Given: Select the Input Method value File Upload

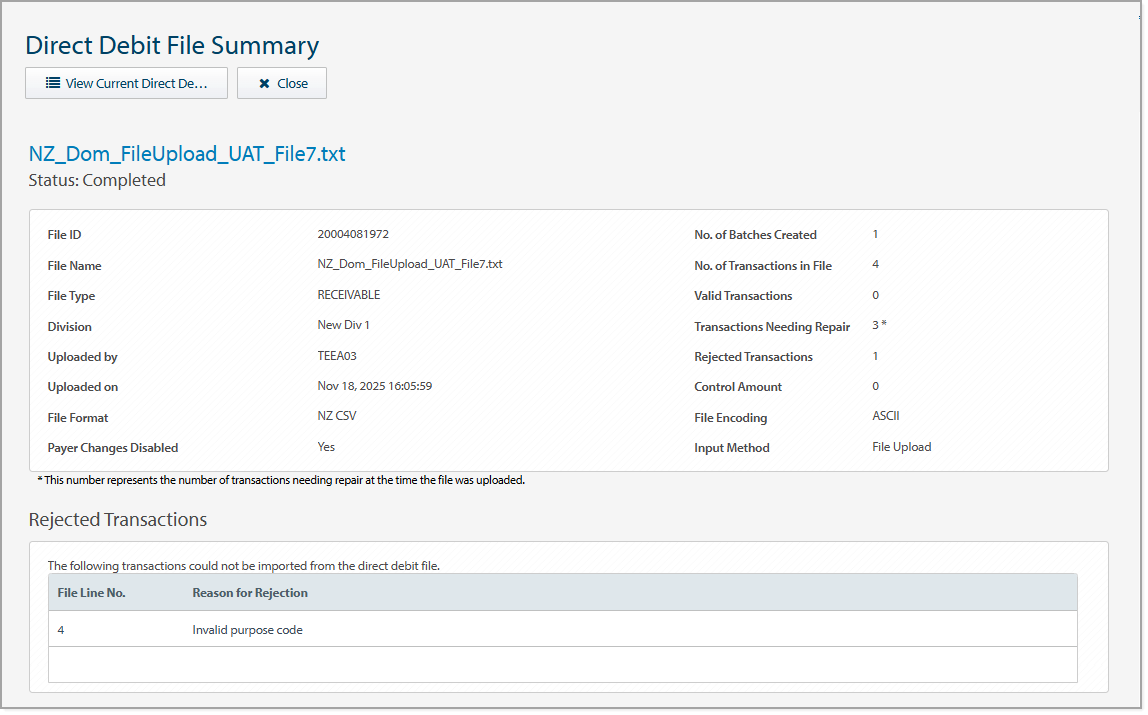Looking at the screenshot, I should click(901, 447).
